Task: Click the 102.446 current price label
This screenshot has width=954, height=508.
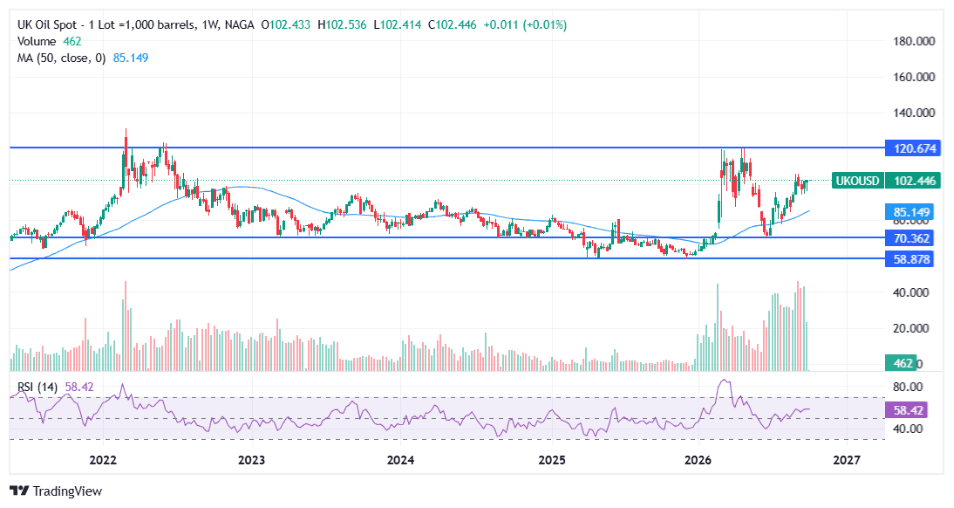Action: [912, 181]
